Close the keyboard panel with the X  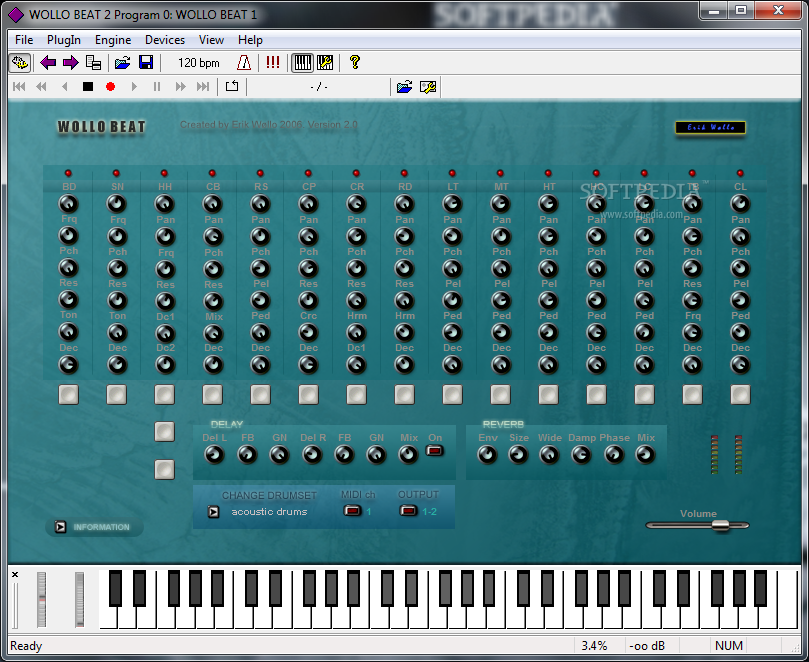(15, 574)
